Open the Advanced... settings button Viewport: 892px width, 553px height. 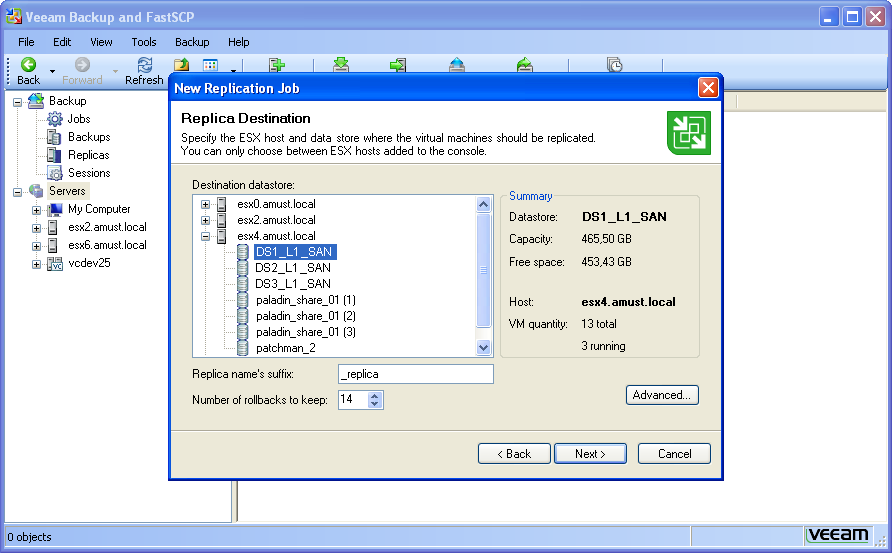pos(662,395)
